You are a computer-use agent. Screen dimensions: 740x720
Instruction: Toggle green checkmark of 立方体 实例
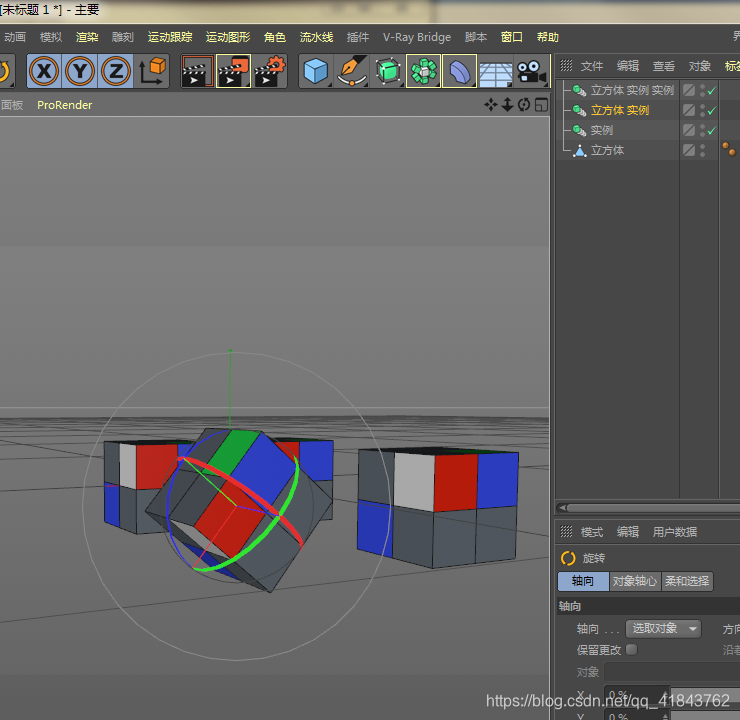point(712,110)
